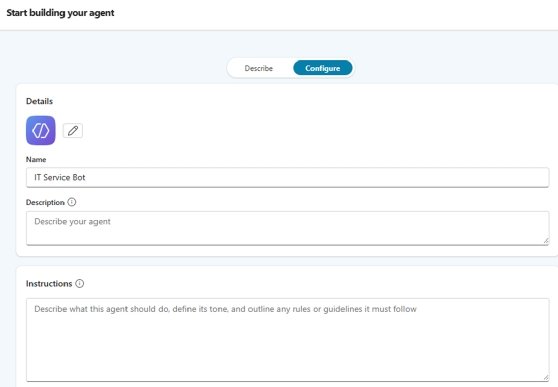Click the Start building your agent heading
The image size is (558, 387).
pos(60,13)
